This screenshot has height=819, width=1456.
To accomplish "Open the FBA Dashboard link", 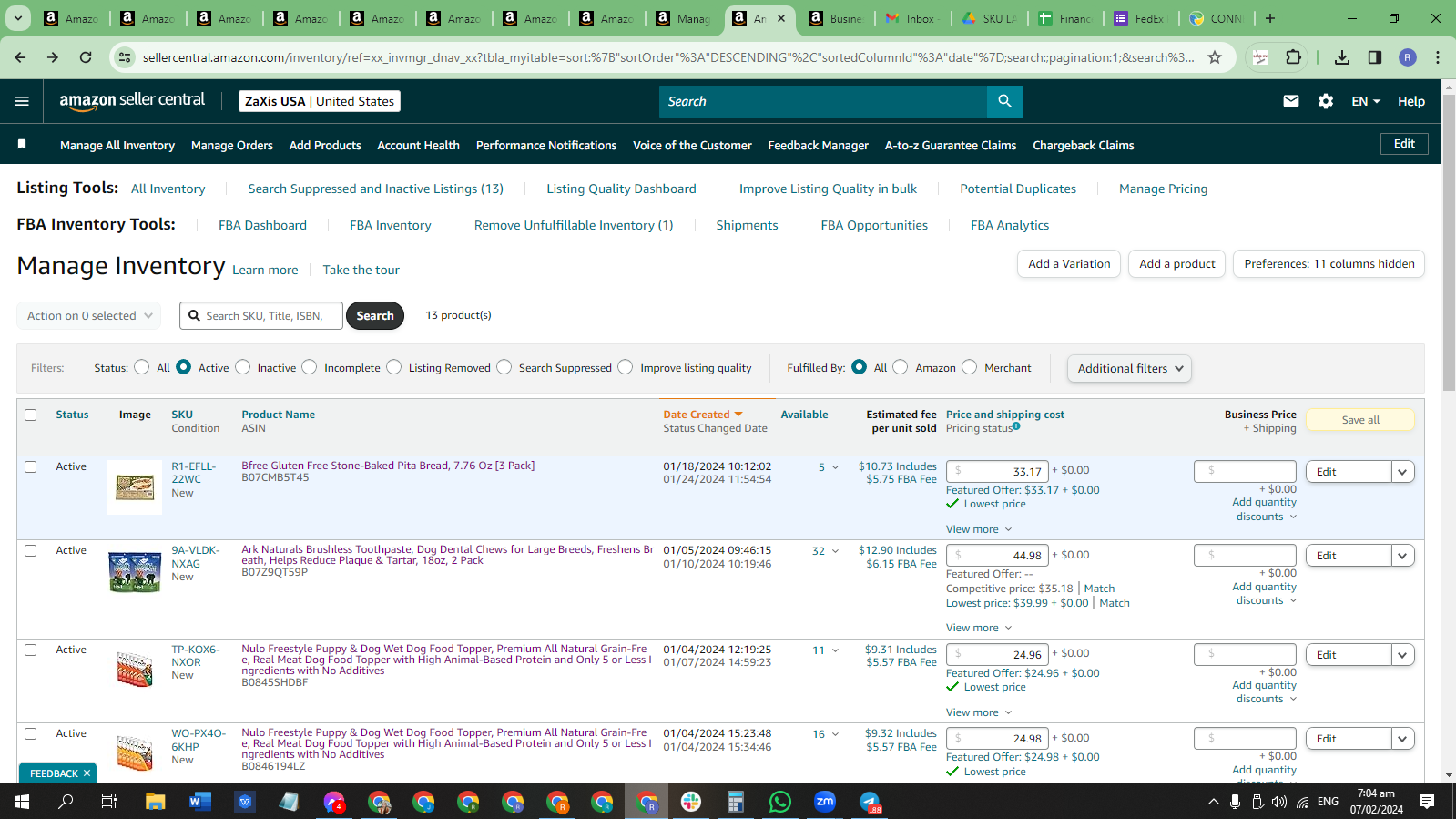I will [x=262, y=225].
